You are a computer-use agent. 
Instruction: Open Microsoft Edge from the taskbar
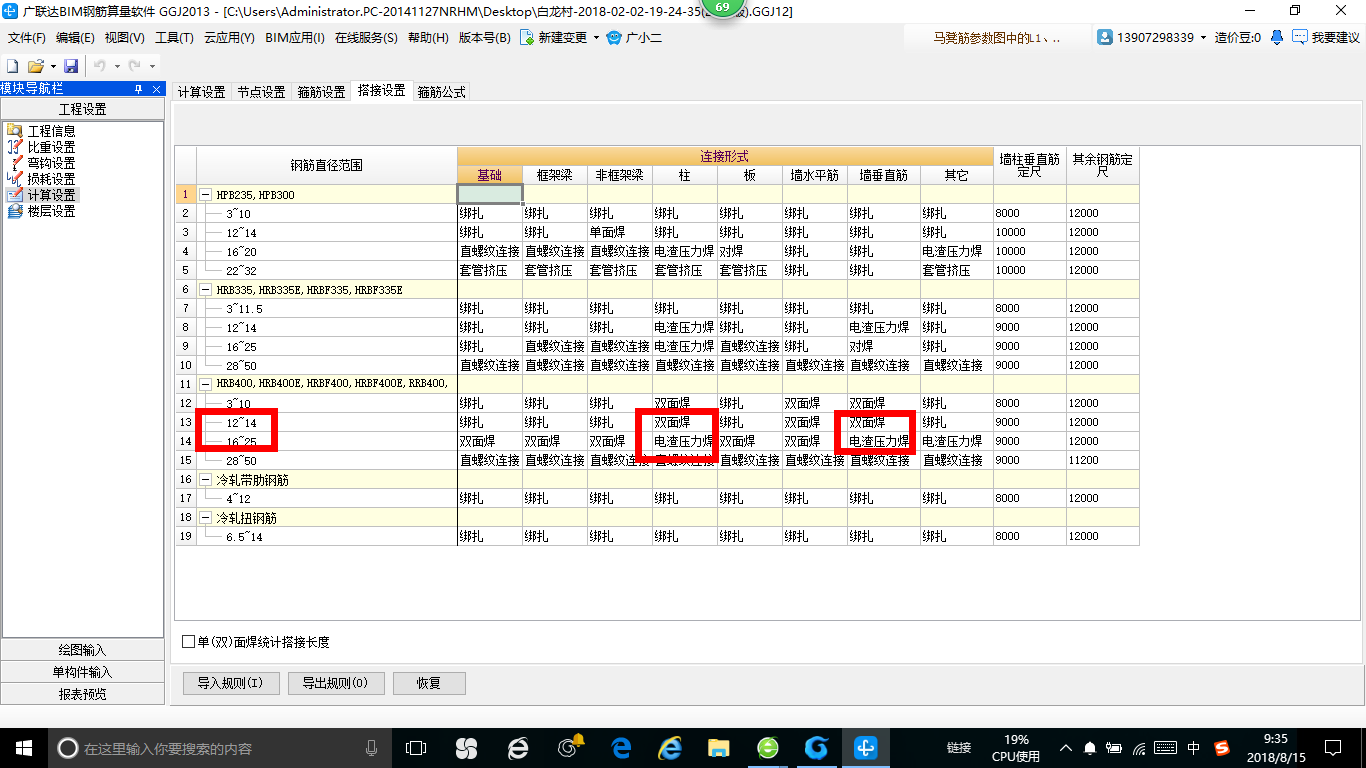(620, 747)
